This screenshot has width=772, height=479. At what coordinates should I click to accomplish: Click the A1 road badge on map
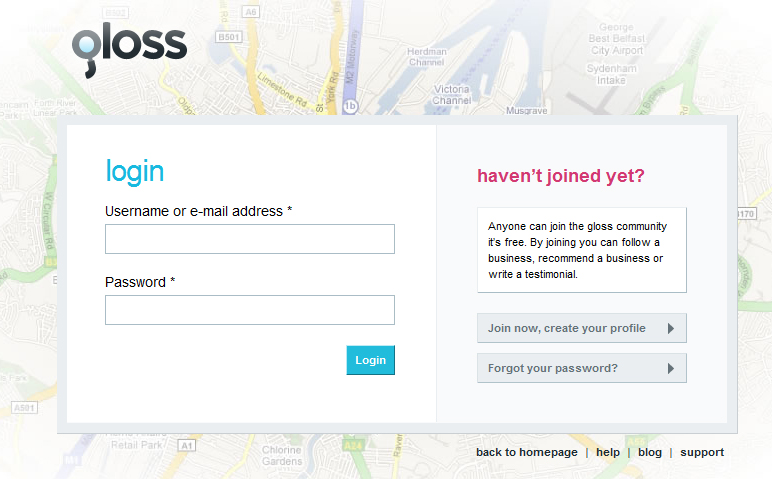point(187,446)
